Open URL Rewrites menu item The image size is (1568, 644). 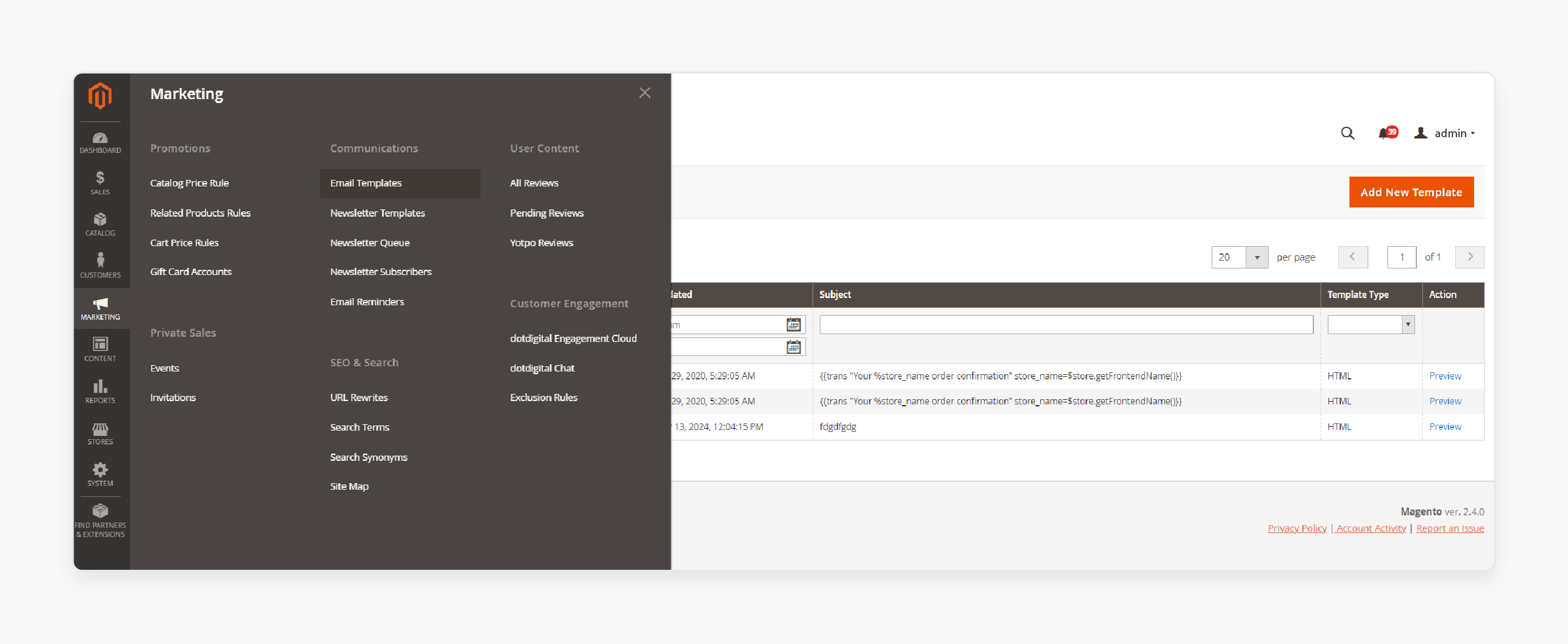359,398
